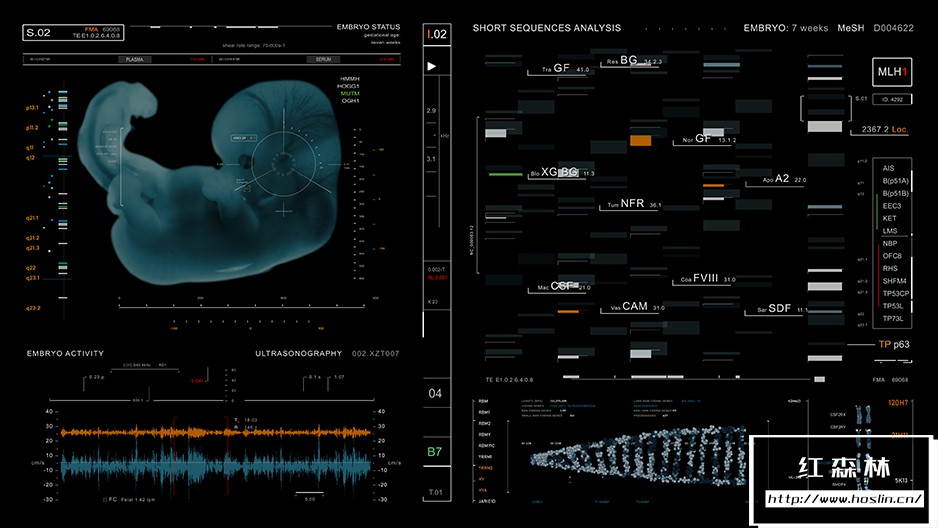Image resolution: width=938 pixels, height=528 pixels.
Task: Select NBP in the gene list
Action: (890, 243)
